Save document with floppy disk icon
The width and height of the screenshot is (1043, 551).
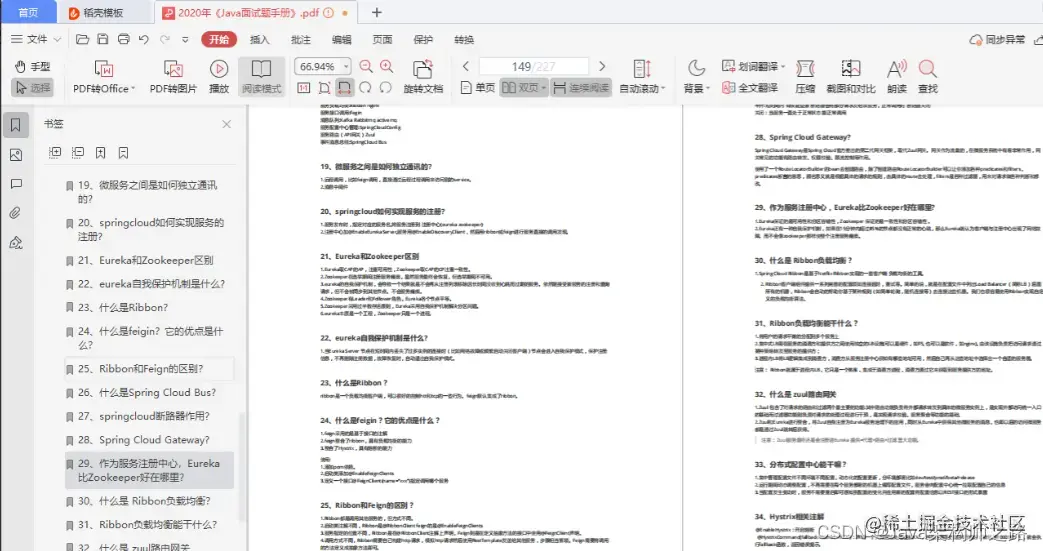point(102,39)
